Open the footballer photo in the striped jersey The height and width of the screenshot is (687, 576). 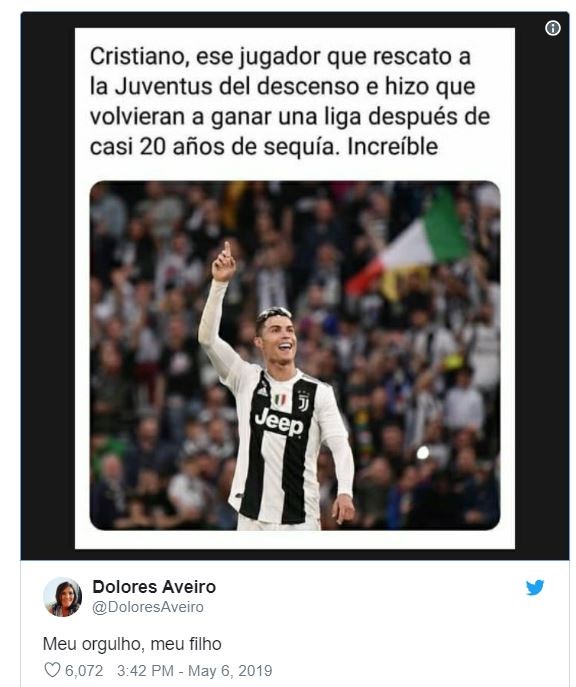pyautogui.click(x=295, y=355)
